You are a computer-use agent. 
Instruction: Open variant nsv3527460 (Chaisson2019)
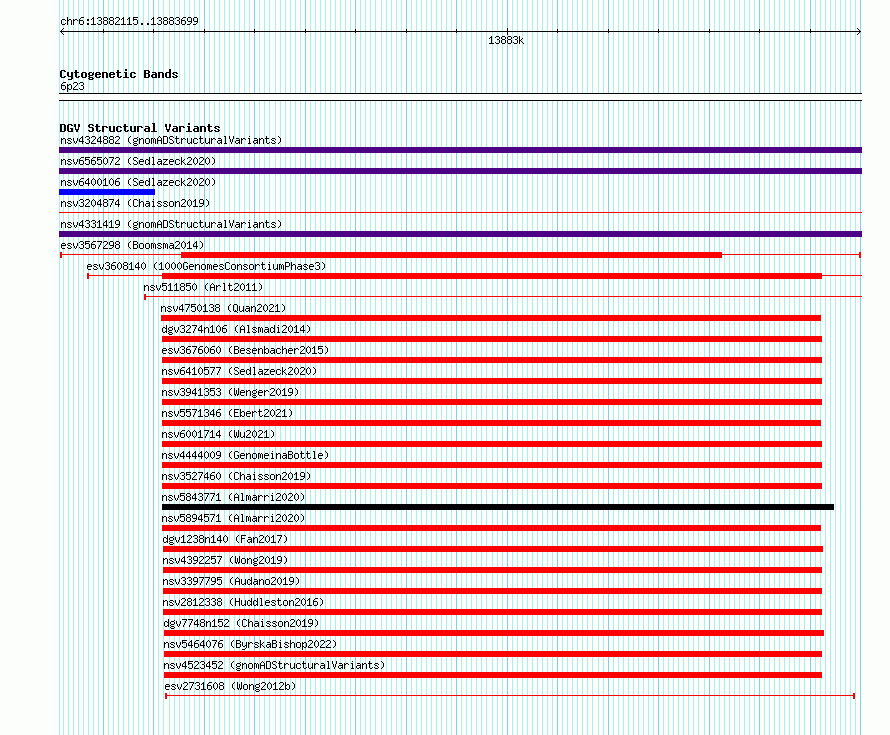pyautogui.click(x=236, y=476)
